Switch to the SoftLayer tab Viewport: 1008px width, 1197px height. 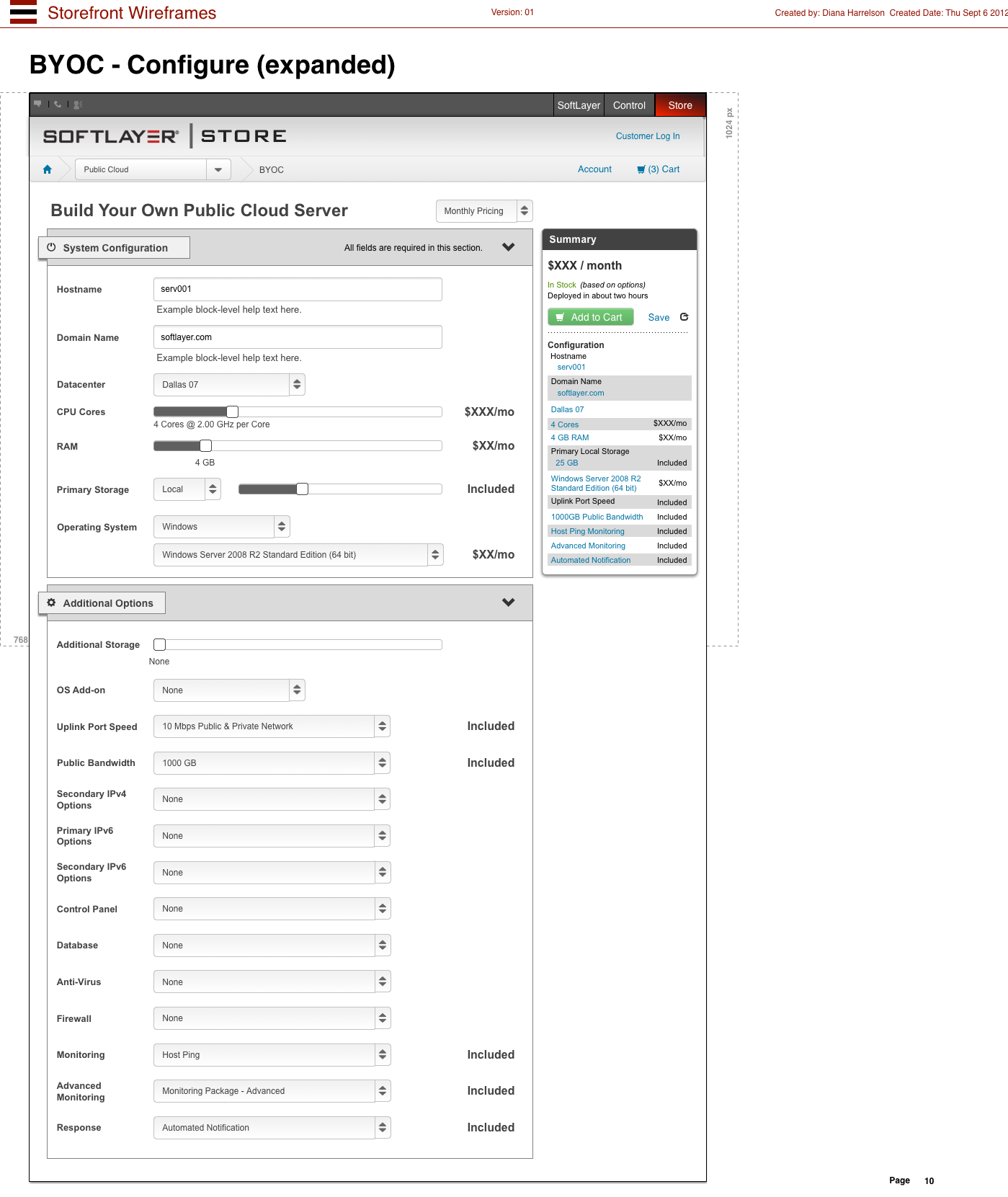(579, 105)
